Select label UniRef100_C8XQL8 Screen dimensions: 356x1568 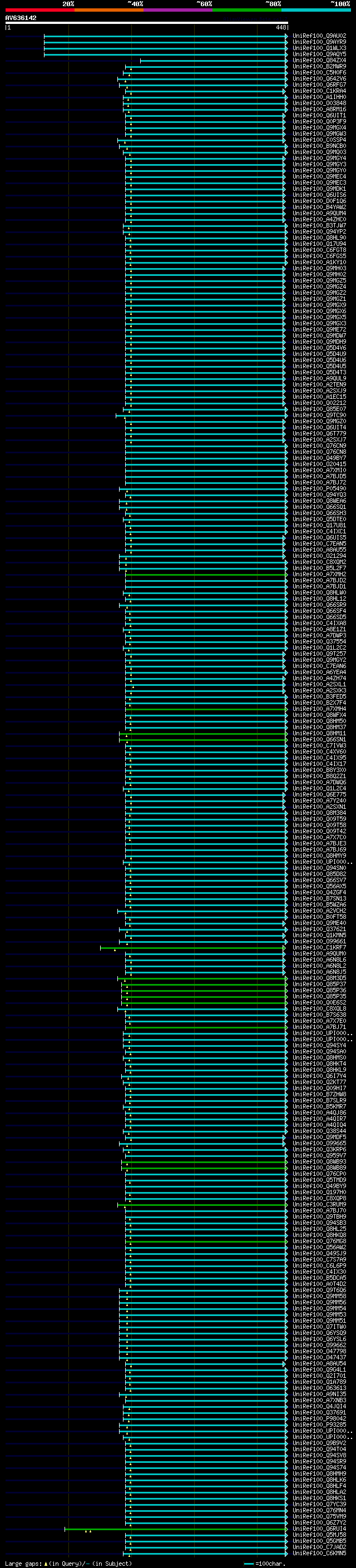click(319, 1008)
